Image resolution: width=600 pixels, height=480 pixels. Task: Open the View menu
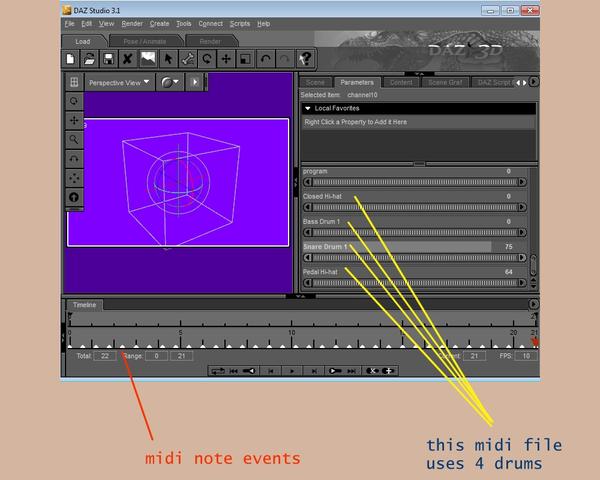point(106,24)
